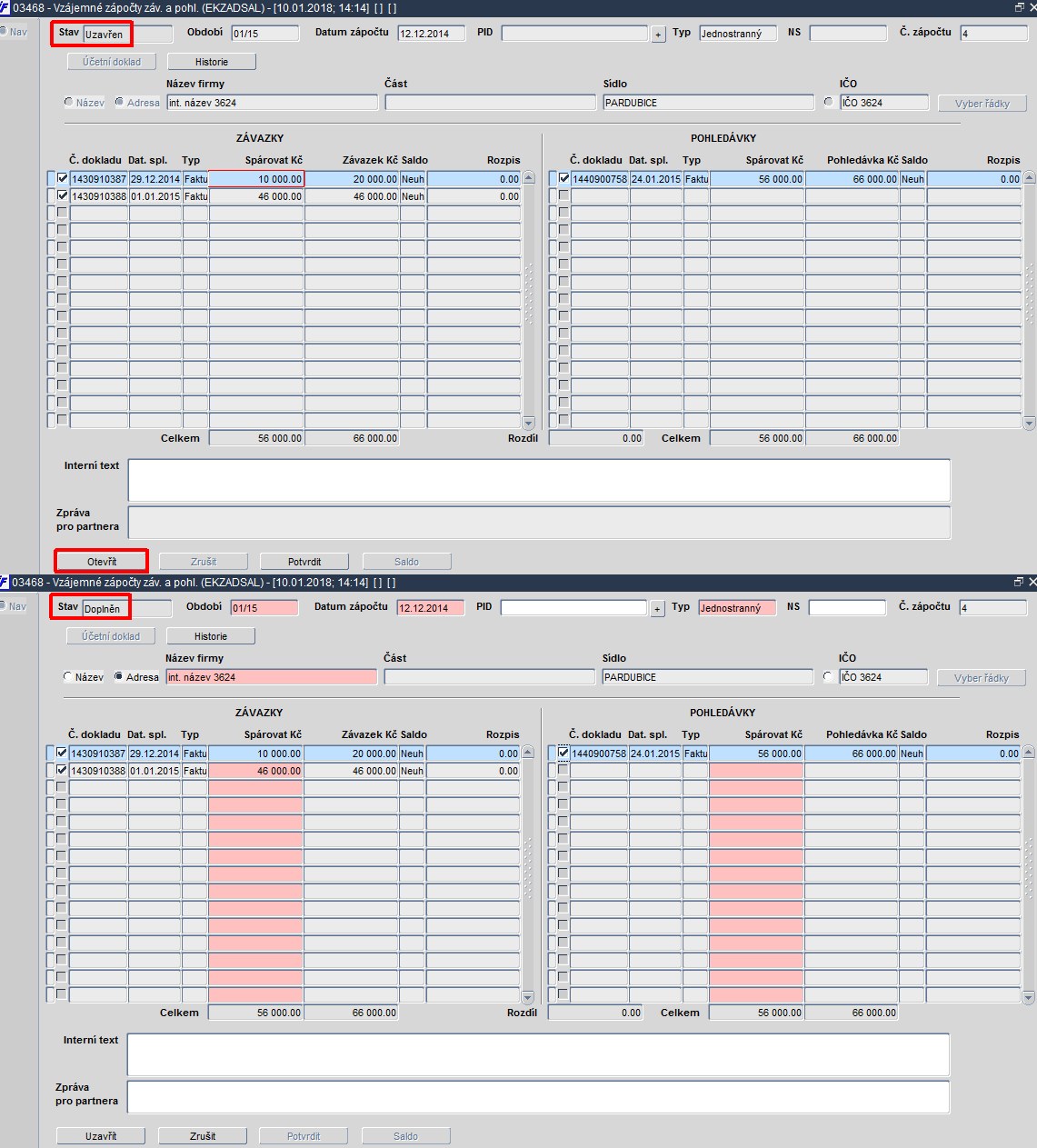1037x1148 pixels.
Task: Click the Sídlo field PARDUBICE in the Uzavřen form
Action: click(709, 103)
